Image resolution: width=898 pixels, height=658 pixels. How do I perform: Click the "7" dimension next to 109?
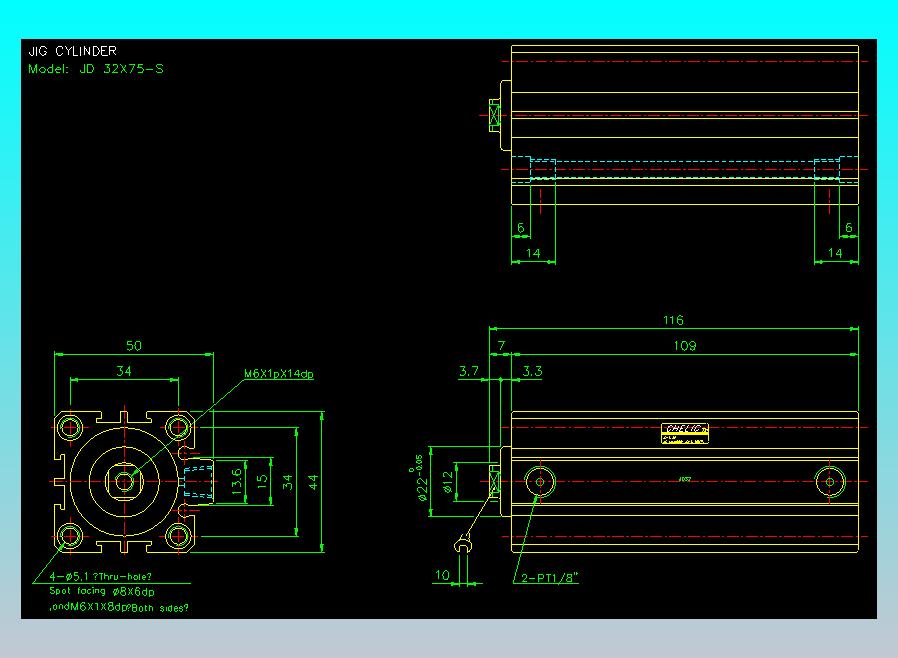(502, 345)
